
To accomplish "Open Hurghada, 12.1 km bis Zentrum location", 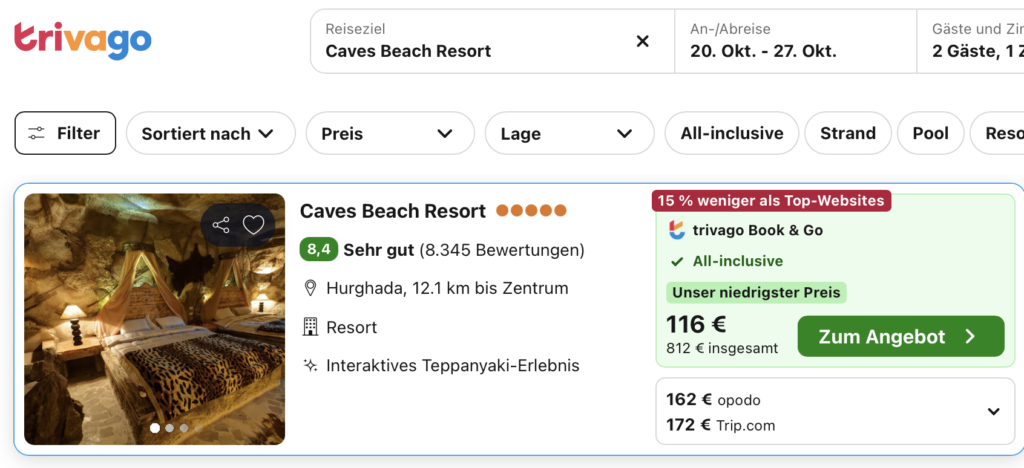I will click(447, 288).
